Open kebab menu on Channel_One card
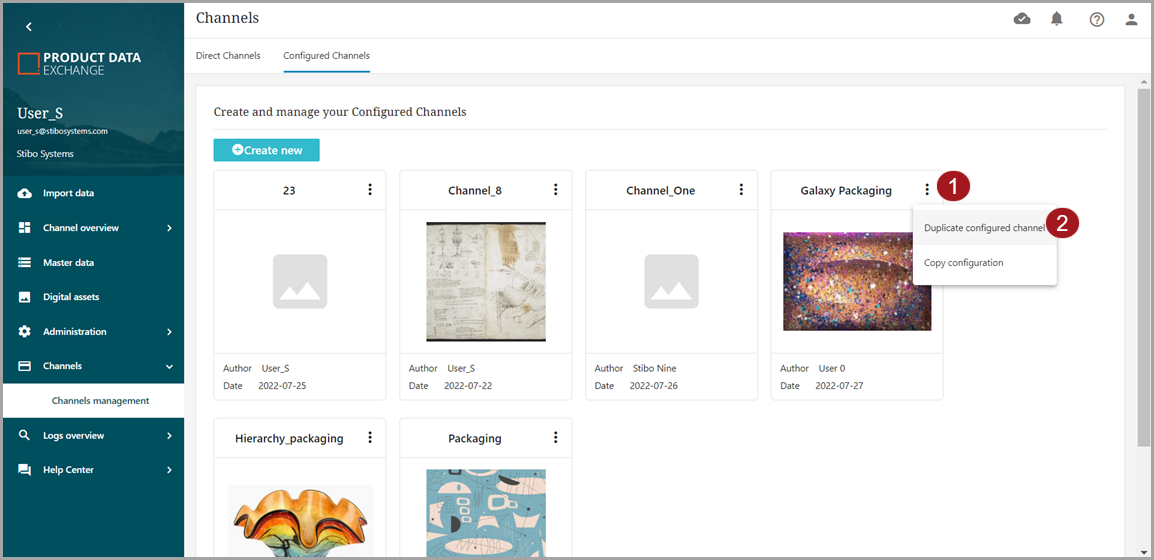Image resolution: width=1154 pixels, height=560 pixels. coord(741,190)
